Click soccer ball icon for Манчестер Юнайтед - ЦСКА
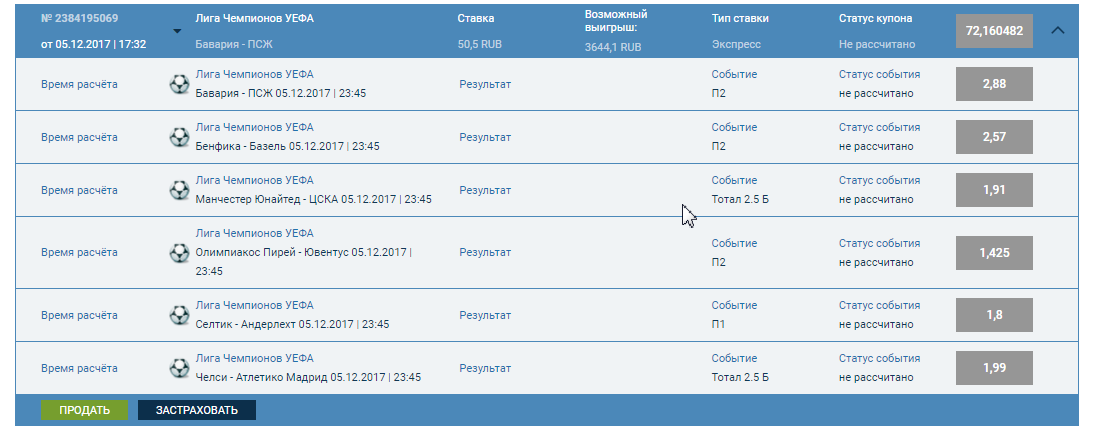The image size is (1098, 439). [180, 190]
